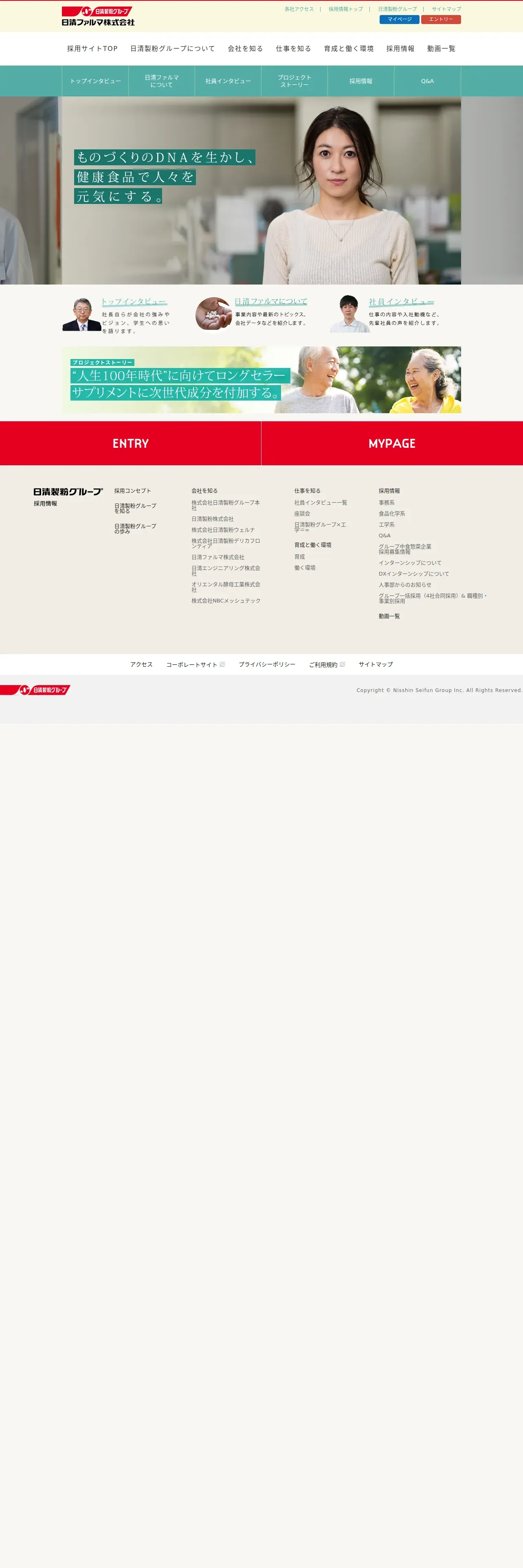Open footer link 日清エンジニアリング株式会社

click(226, 570)
